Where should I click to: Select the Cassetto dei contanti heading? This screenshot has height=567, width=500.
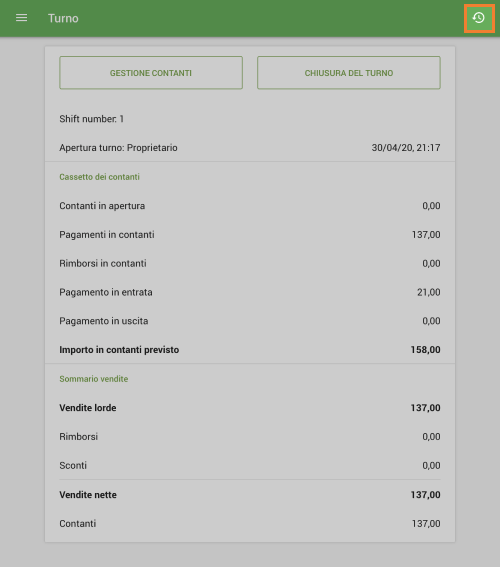point(99,177)
